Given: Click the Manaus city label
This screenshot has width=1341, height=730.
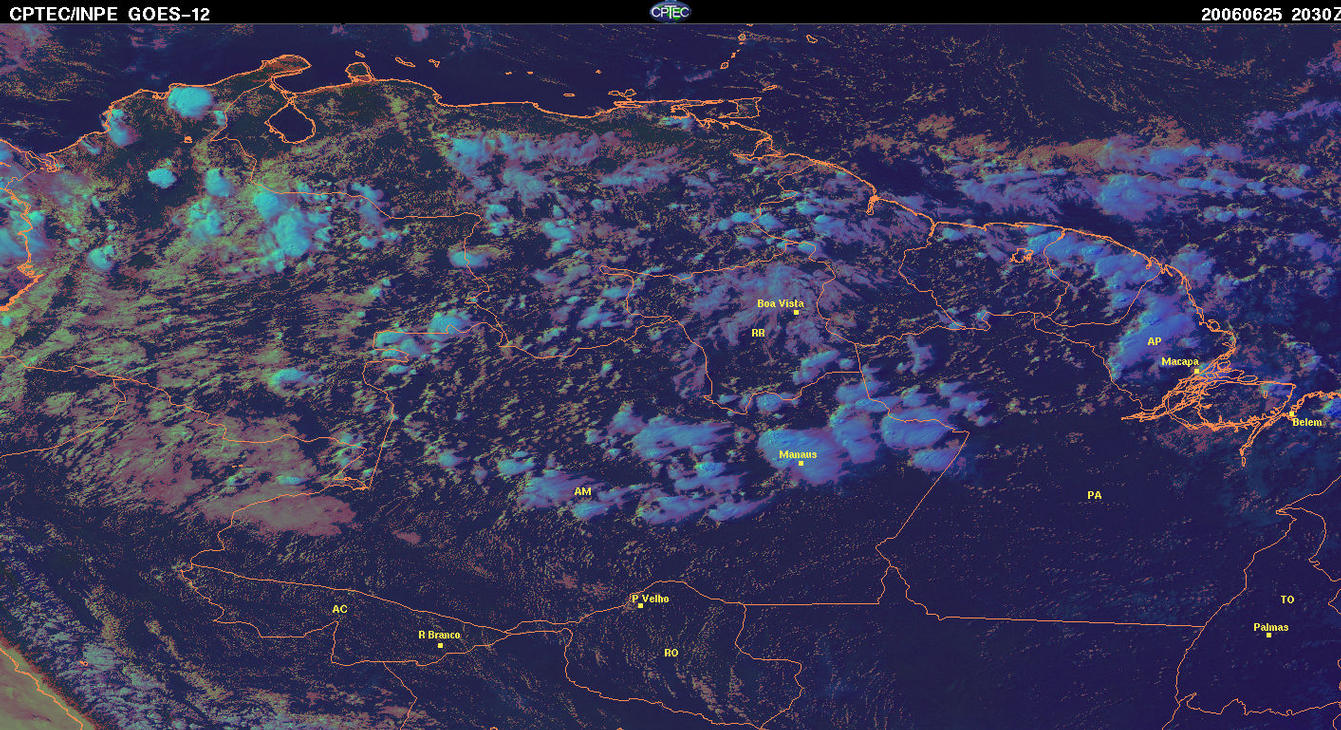Looking at the screenshot, I should click(798, 454).
